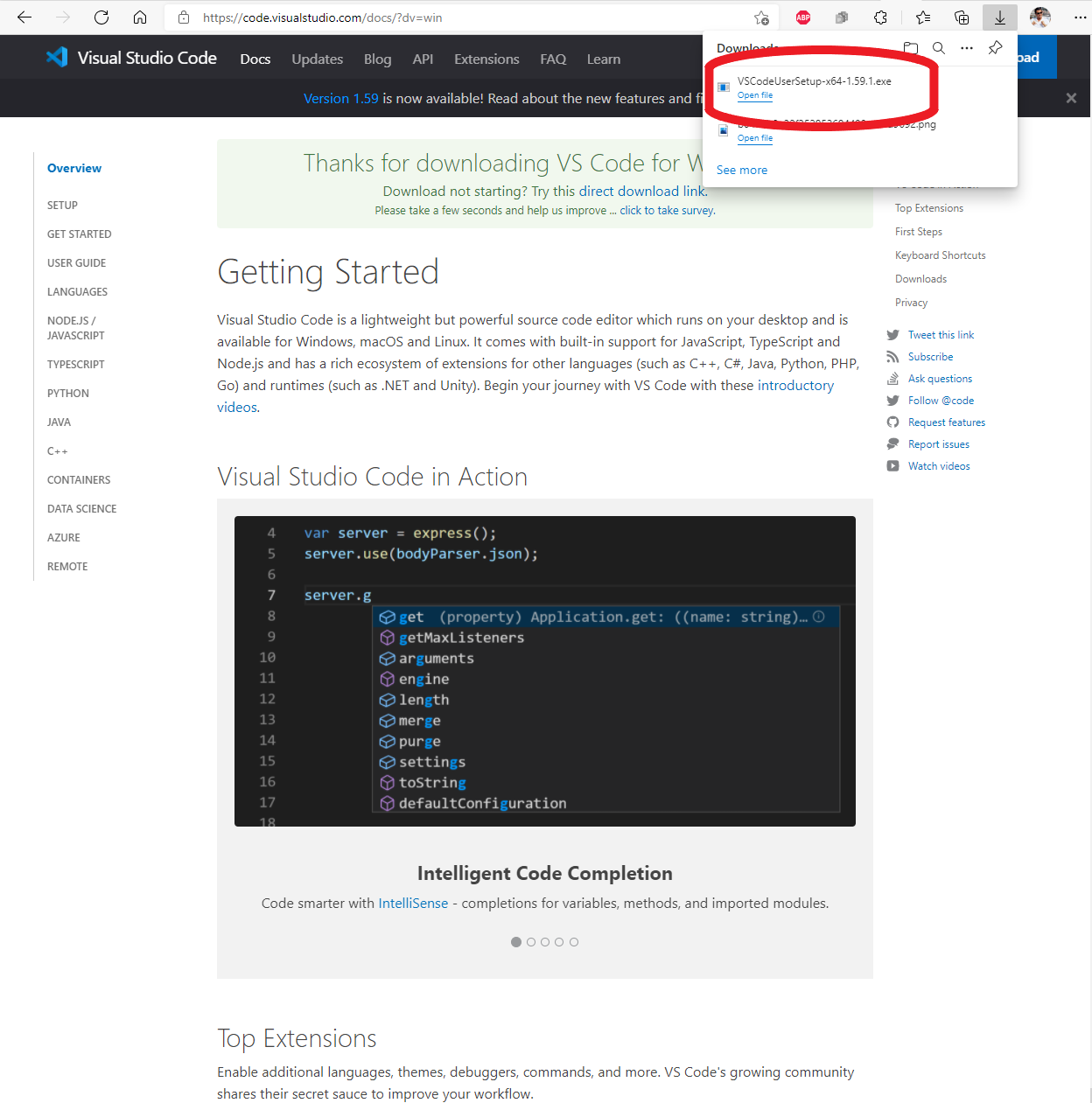The height and width of the screenshot is (1103, 1092).
Task: Click the Watch videos icon
Action: 892,466
